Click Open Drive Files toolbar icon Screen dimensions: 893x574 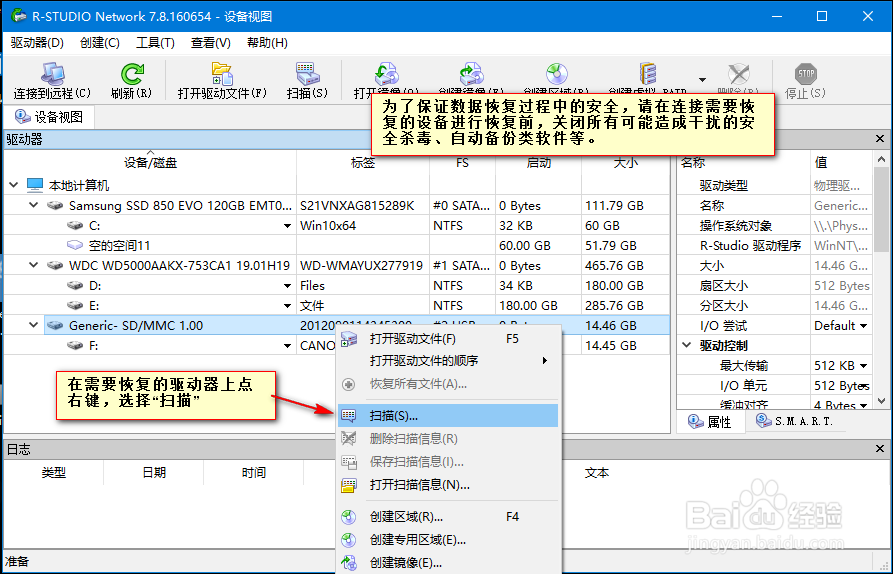tap(222, 74)
